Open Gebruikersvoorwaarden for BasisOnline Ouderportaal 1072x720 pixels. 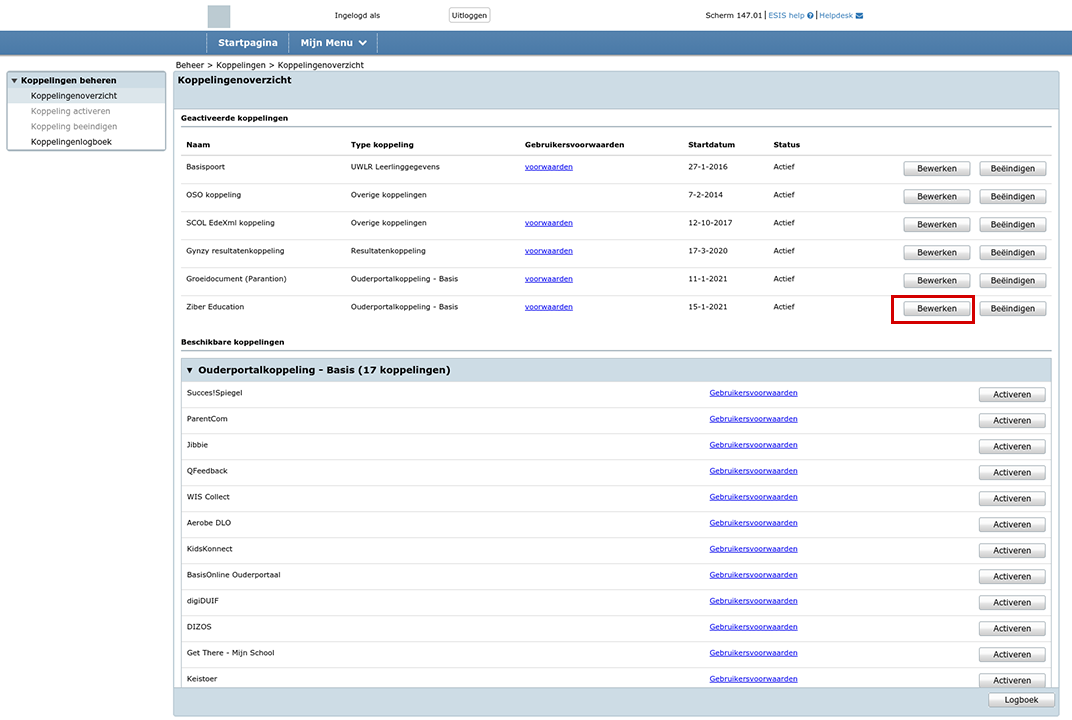pyautogui.click(x=753, y=575)
